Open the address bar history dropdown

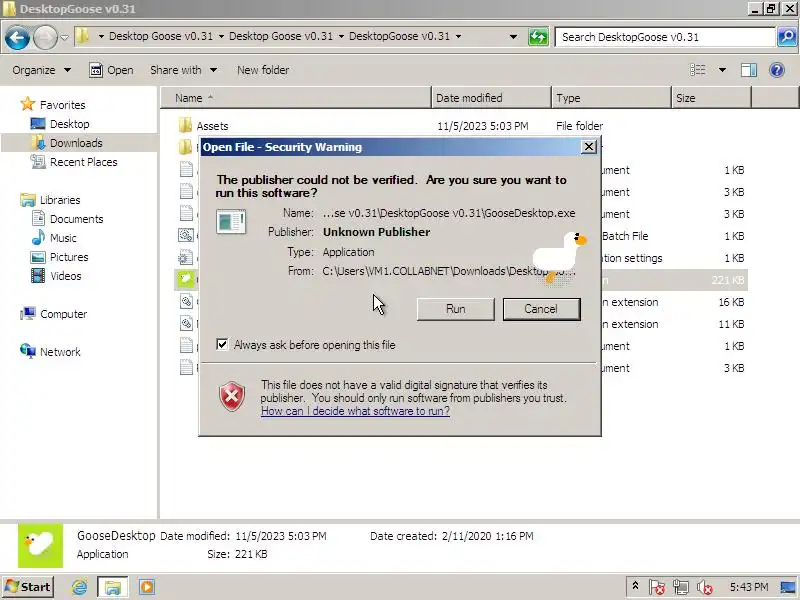click(x=513, y=37)
